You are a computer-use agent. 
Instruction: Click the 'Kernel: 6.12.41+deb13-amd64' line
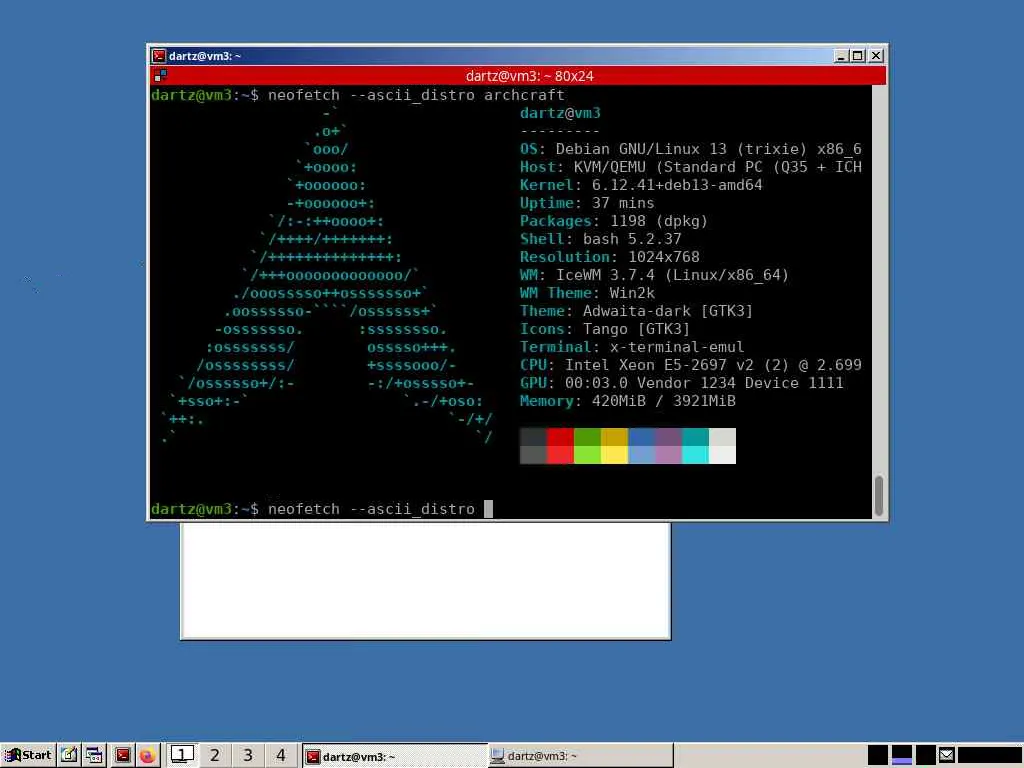[641, 185]
